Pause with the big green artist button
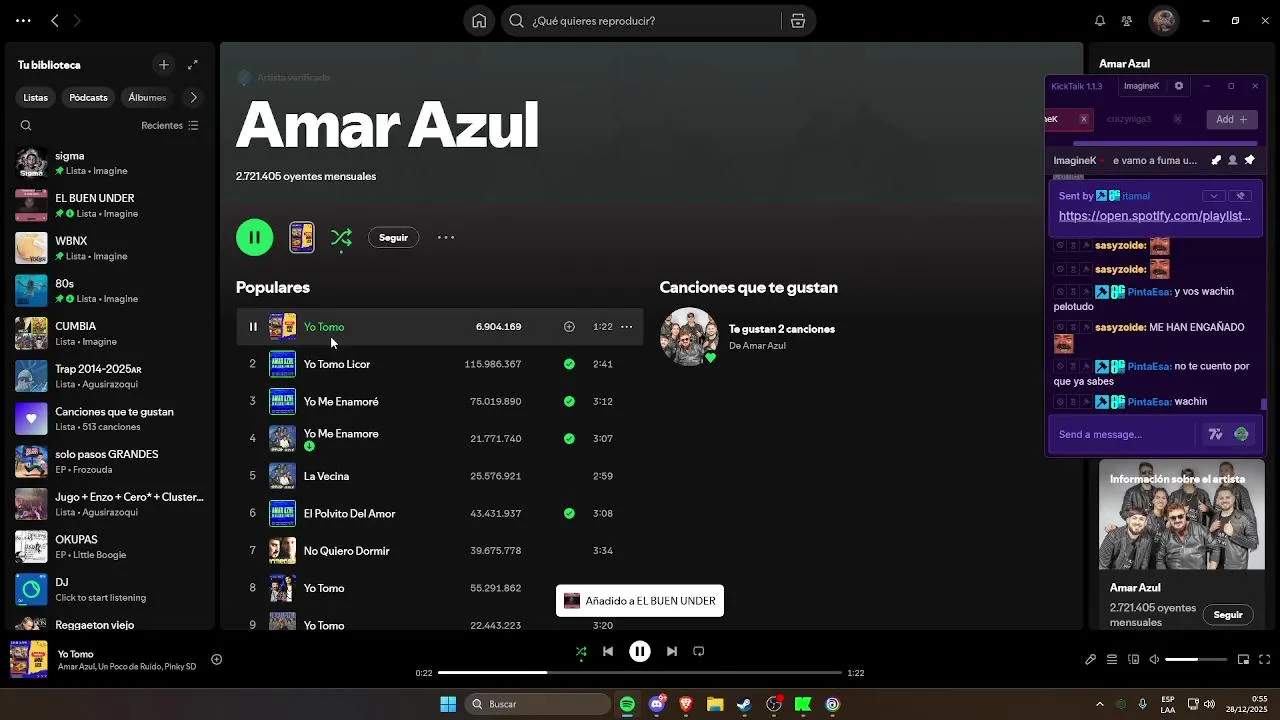Viewport: 1280px width, 720px height. click(x=254, y=237)
